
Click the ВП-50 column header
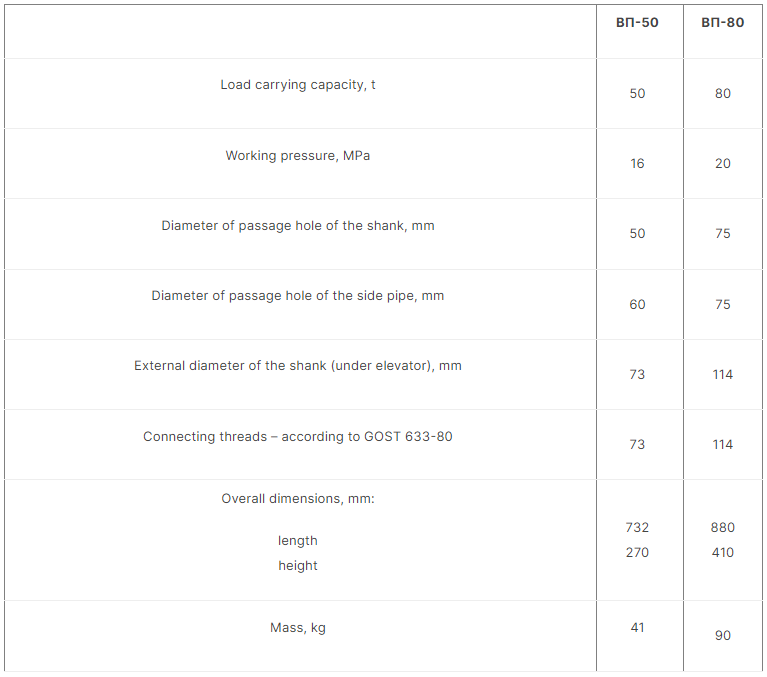point(637,23)
